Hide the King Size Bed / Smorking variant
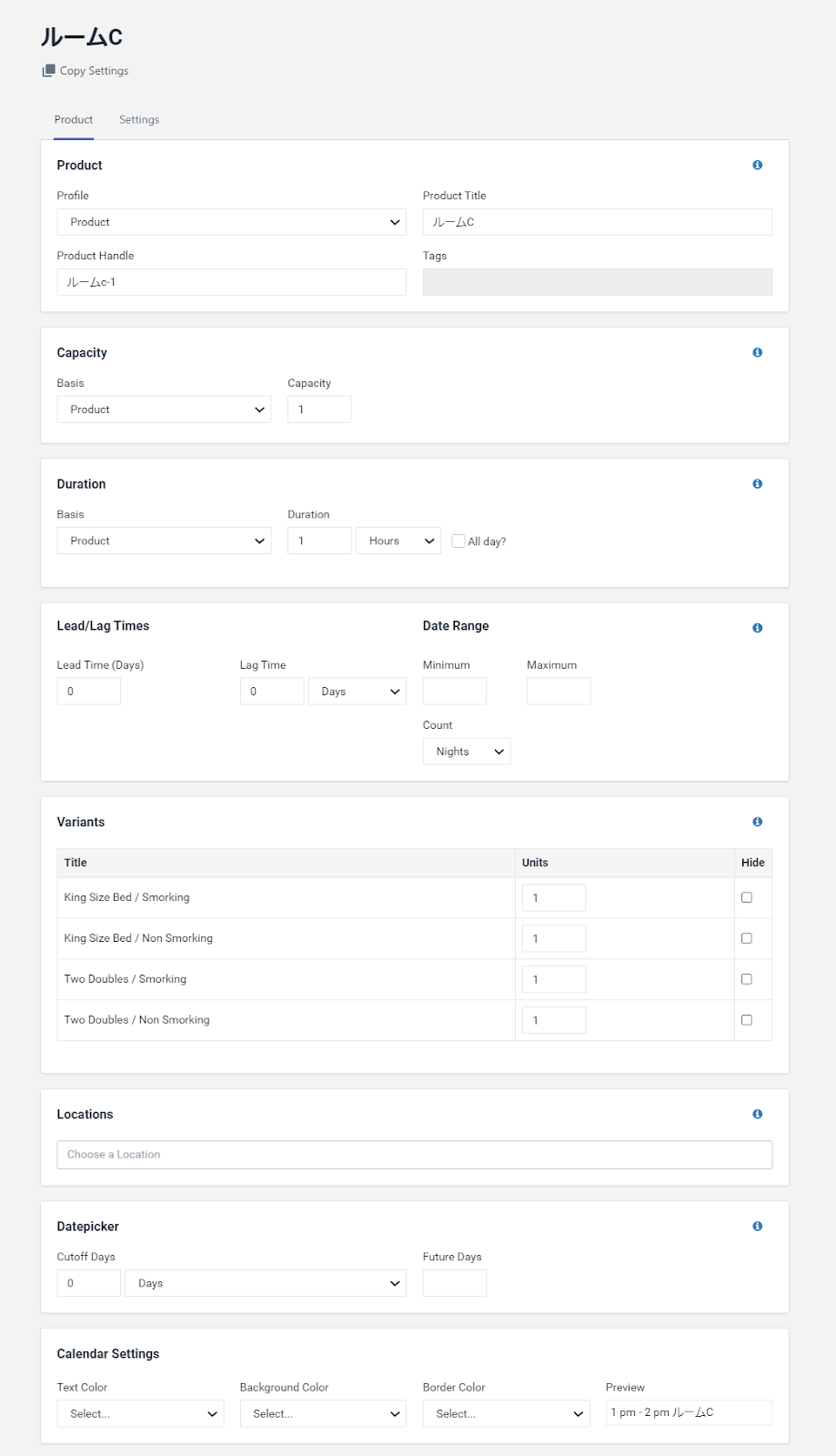 (x=747, y=897)
